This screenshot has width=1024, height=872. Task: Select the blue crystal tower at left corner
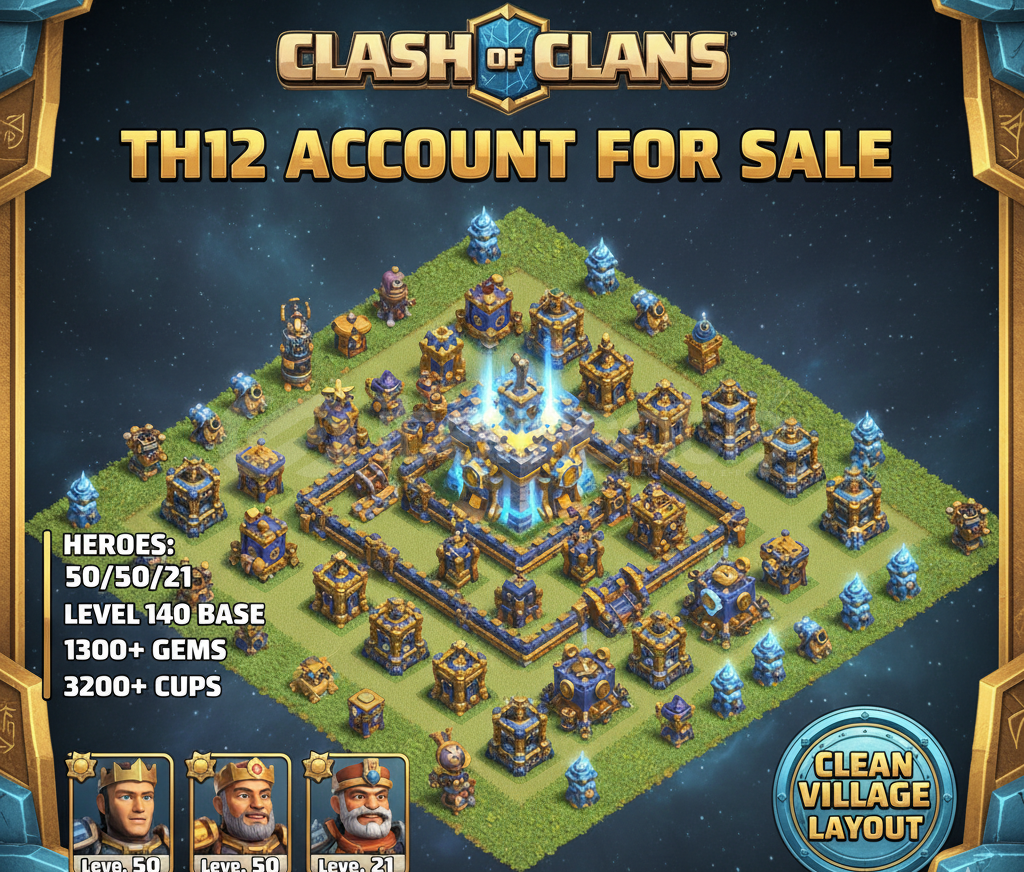pyautogui.click(x=84, y=500)
